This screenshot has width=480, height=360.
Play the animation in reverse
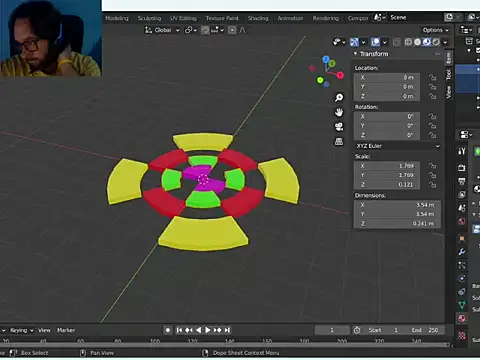[x=198, y=330]
